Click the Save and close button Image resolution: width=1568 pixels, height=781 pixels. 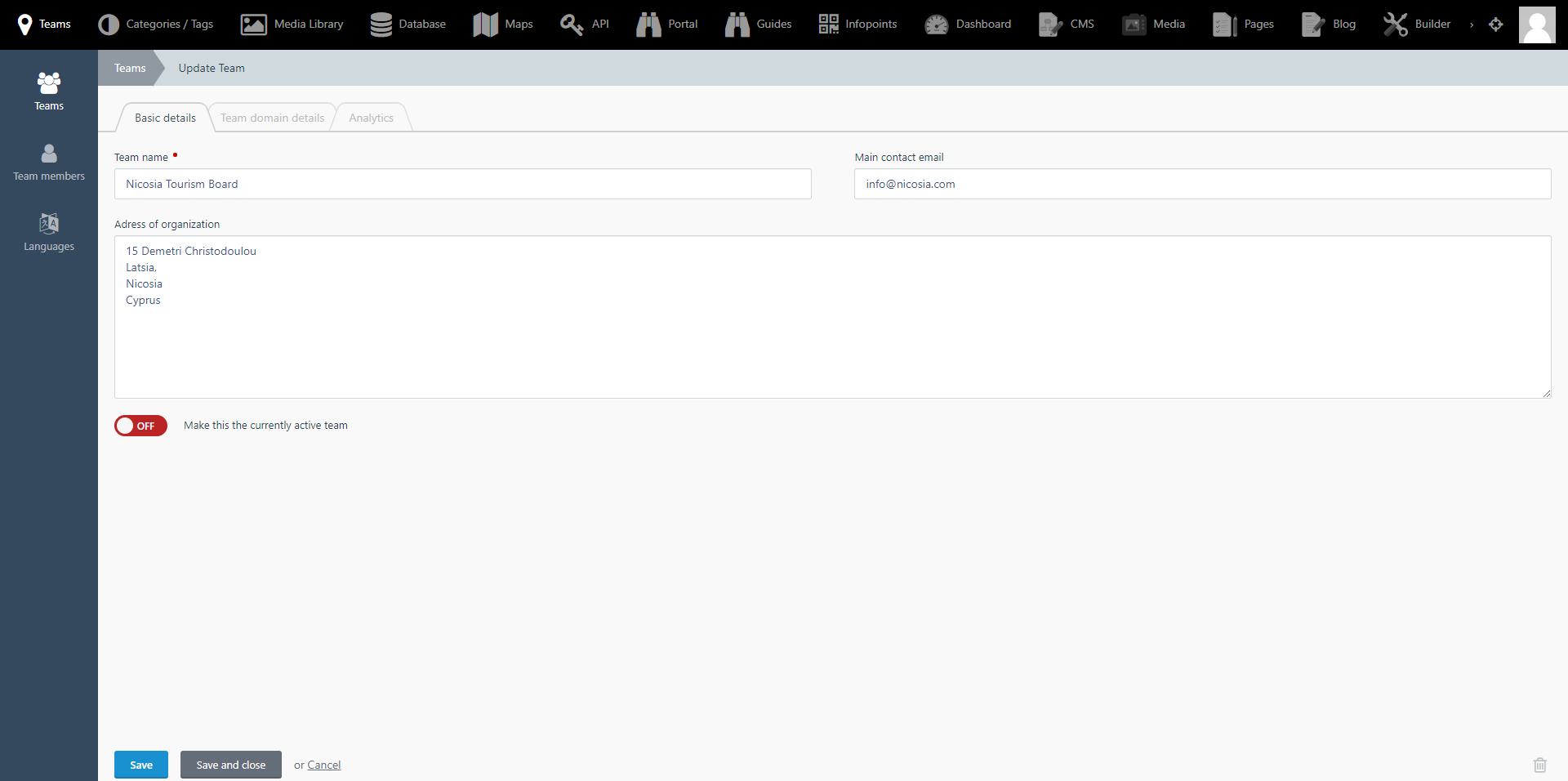pos(231,765)
